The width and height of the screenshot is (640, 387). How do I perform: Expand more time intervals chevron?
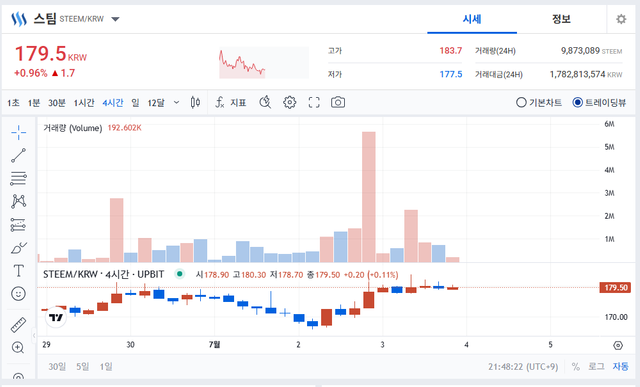[176, 102]
